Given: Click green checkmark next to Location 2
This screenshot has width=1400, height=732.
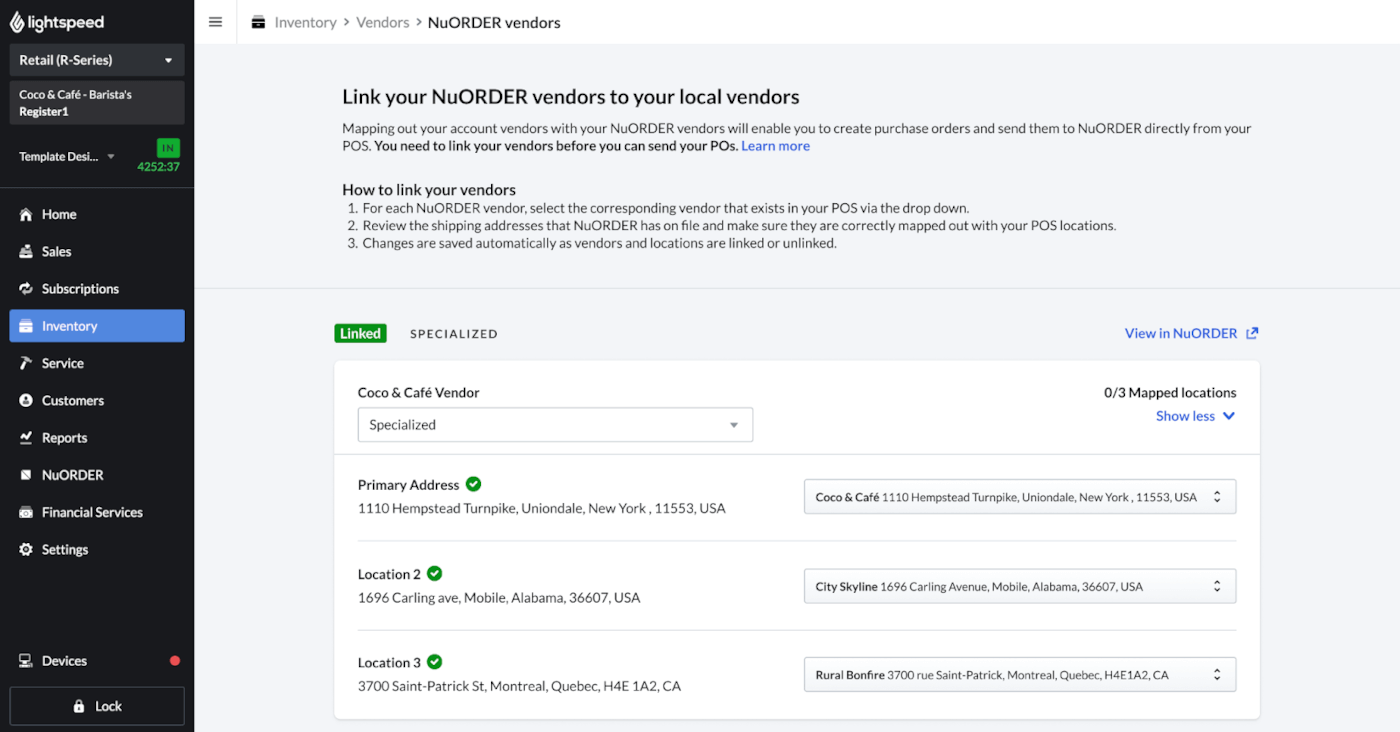Looking at the screenshot, I should (x=435, y=573).
